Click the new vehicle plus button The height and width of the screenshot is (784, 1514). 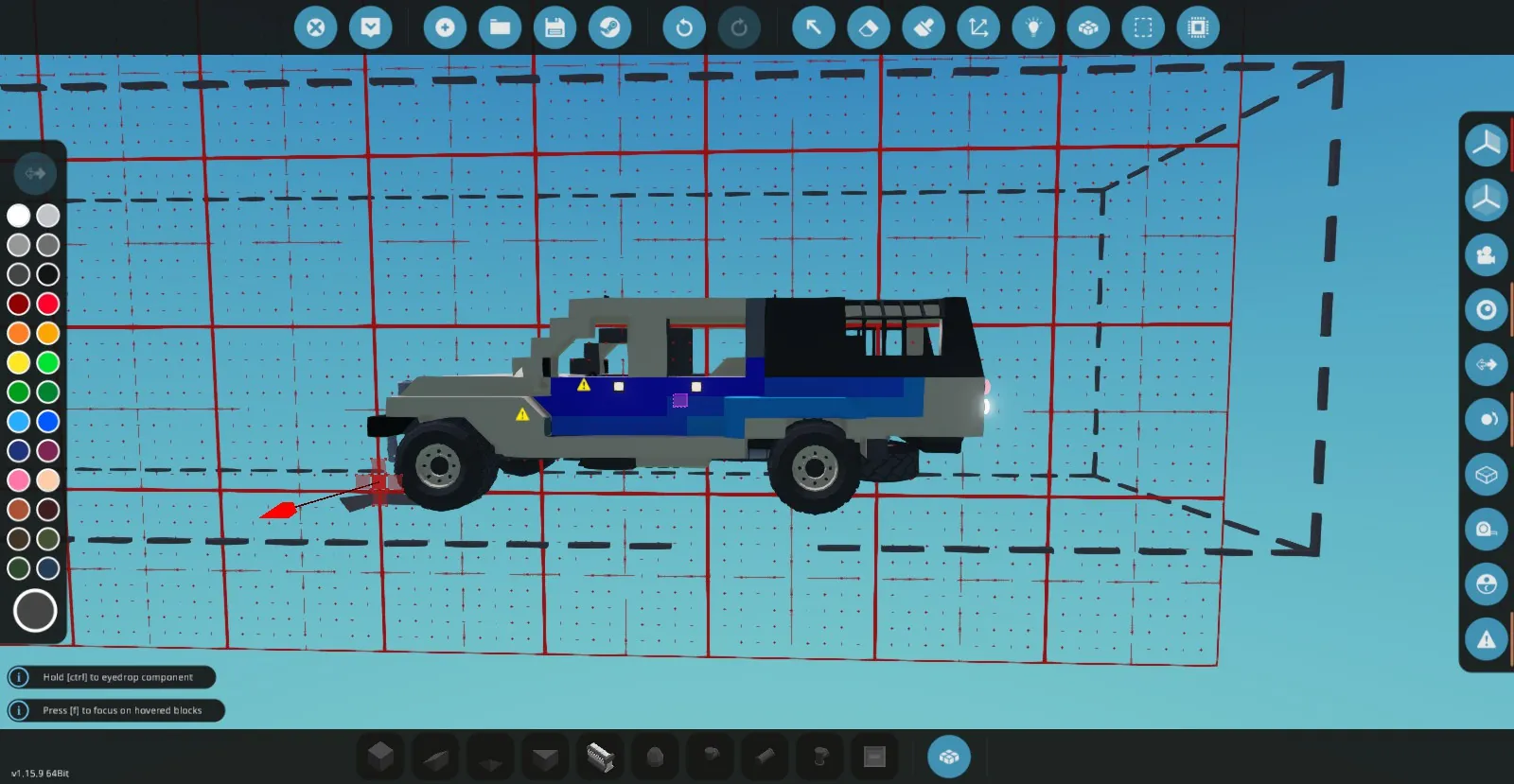tap(445, 27)
